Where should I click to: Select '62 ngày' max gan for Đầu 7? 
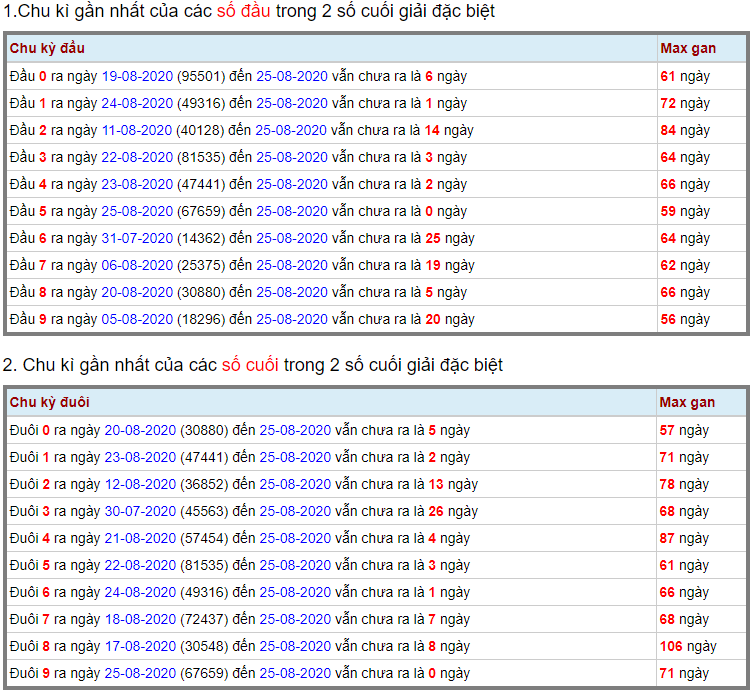[685, 265]
